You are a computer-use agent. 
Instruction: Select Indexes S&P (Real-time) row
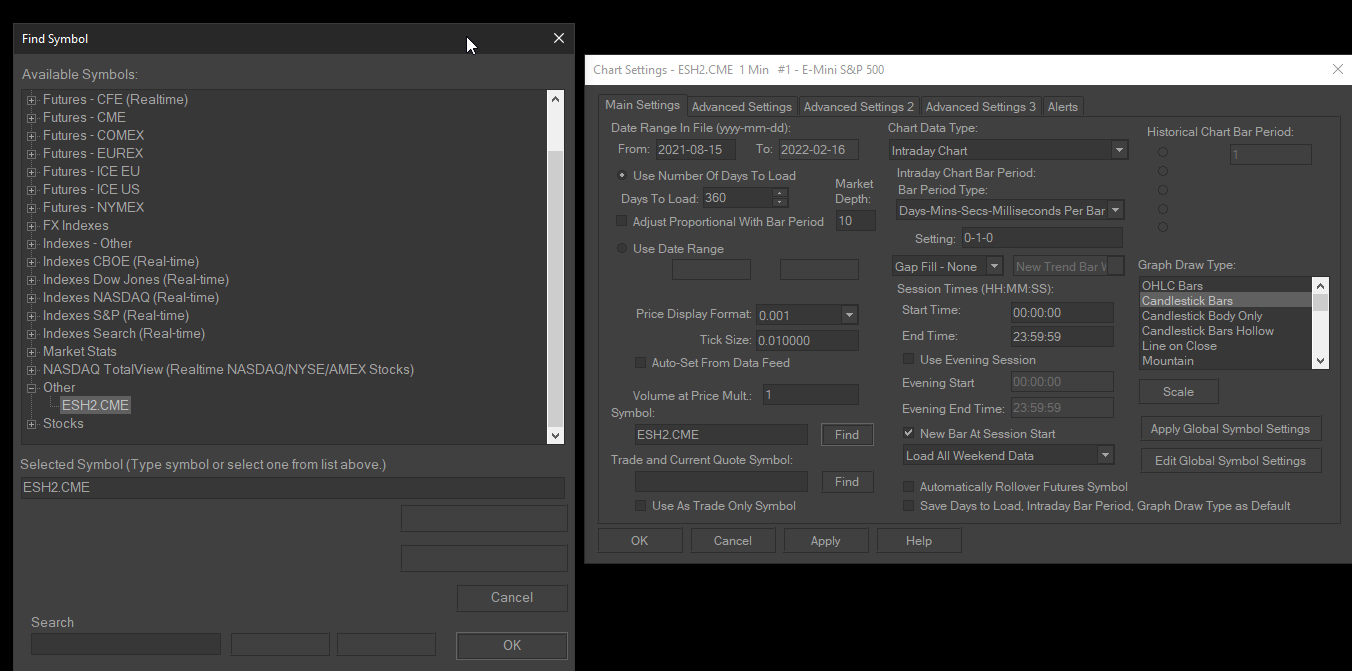click(x=115, y=315)
